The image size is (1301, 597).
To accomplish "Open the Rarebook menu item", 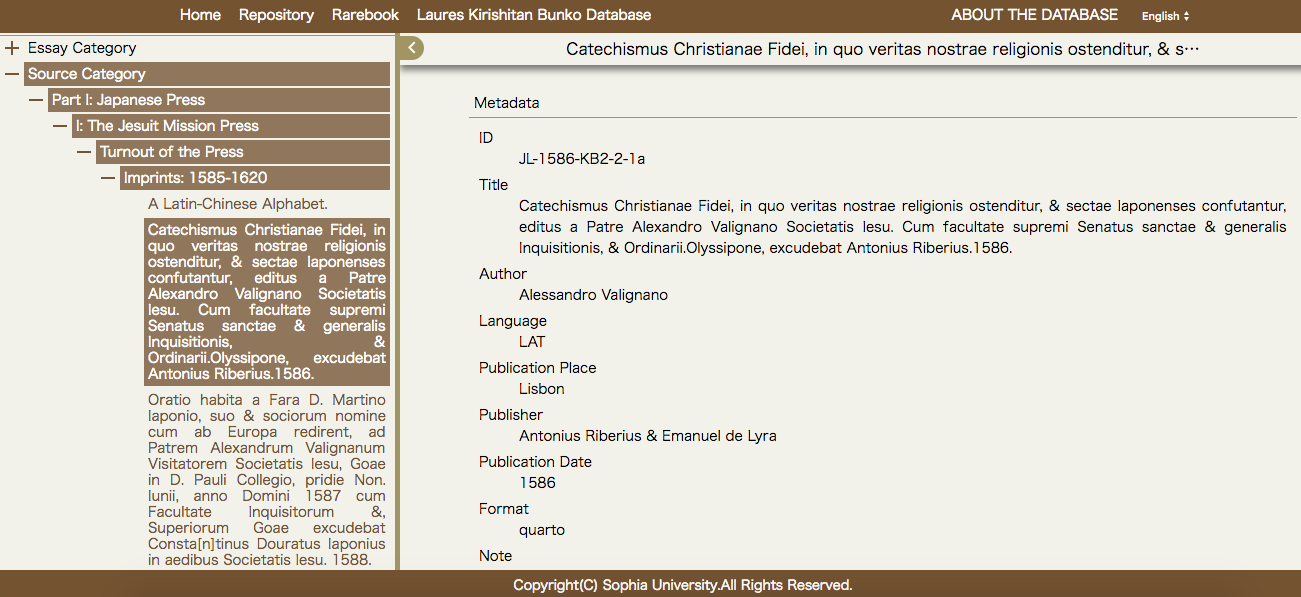I will coord(365,15).
